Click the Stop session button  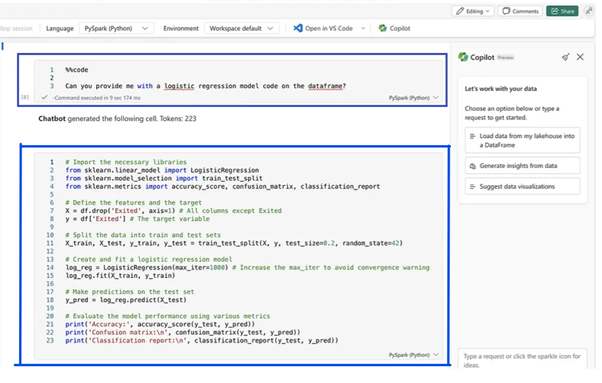16,28
